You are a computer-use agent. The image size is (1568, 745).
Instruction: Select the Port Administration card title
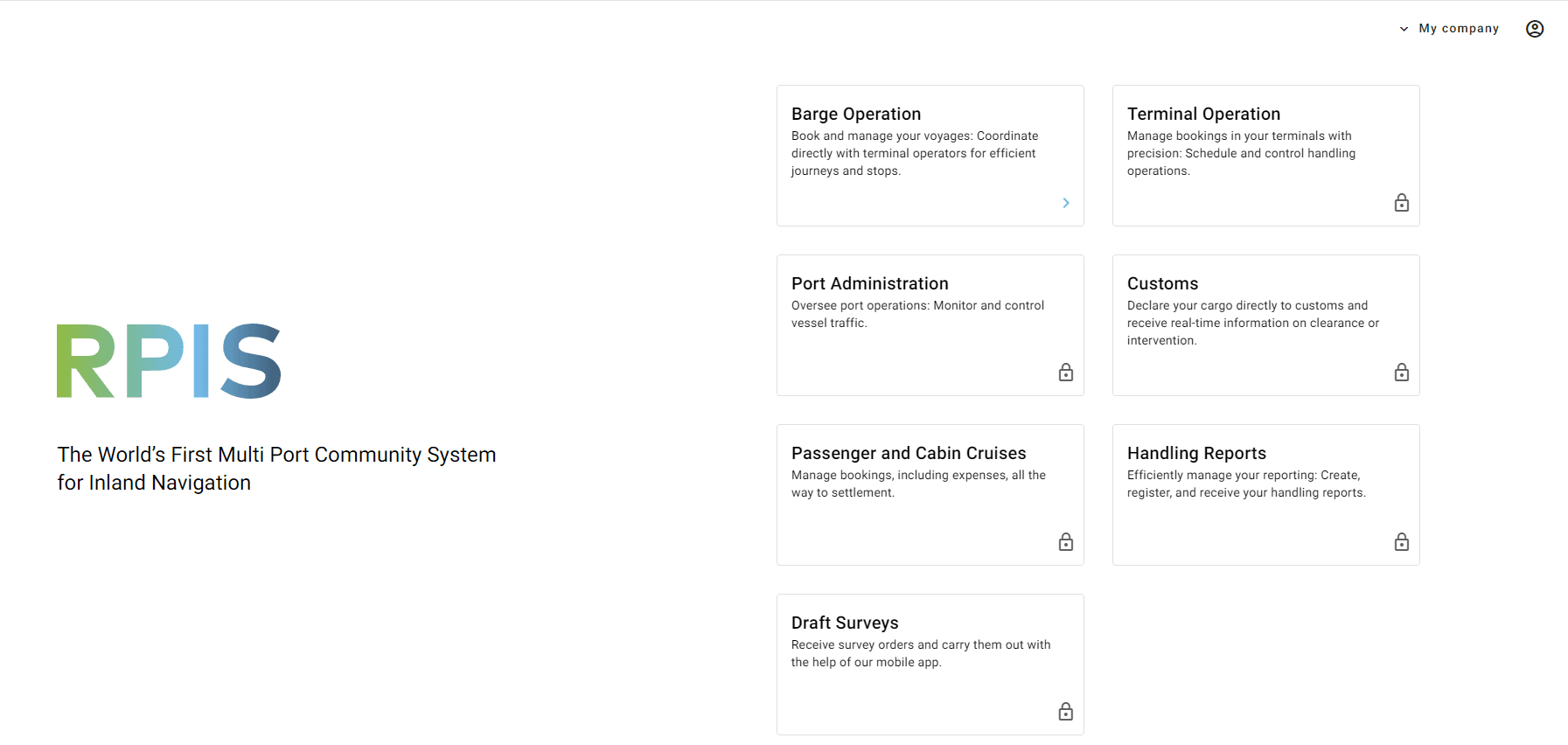click(x=870, y=283)
